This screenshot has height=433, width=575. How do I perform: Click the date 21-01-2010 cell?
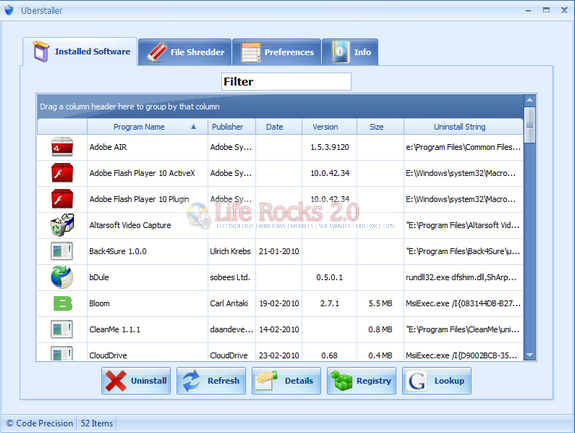(279, 251)
